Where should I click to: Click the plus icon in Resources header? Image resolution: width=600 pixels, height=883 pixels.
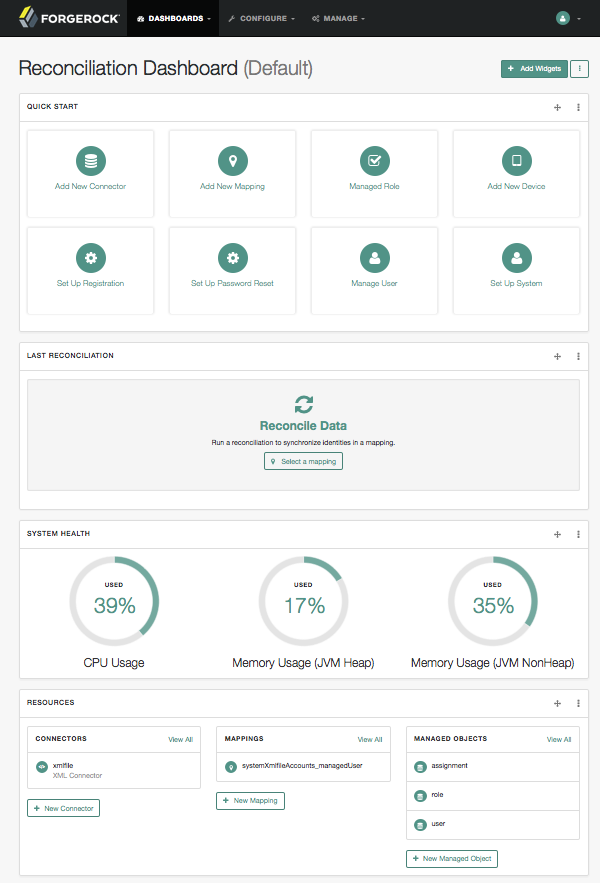(x=557, y=703)
